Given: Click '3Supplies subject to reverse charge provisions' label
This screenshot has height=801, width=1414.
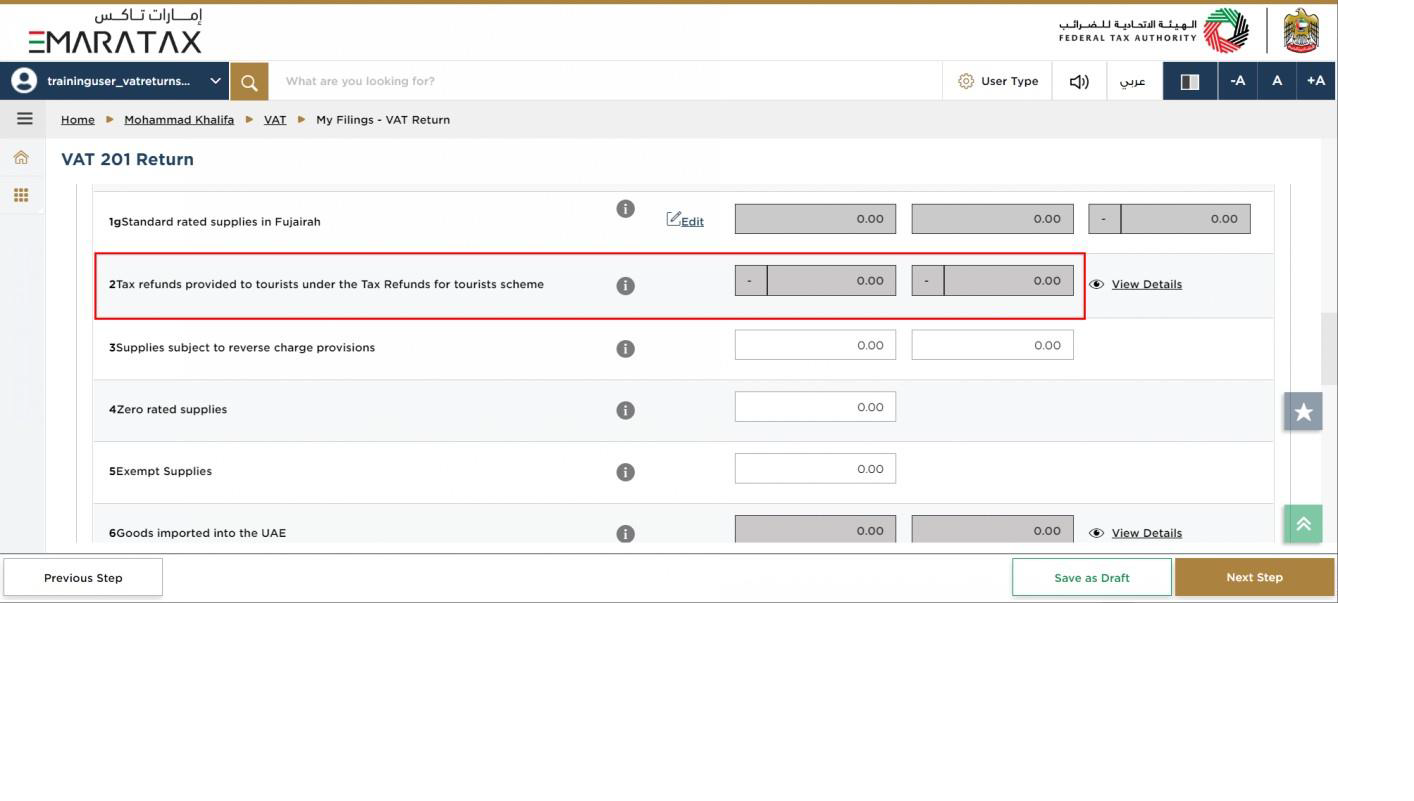Looking at the screenshot, I should coord(242,348).
